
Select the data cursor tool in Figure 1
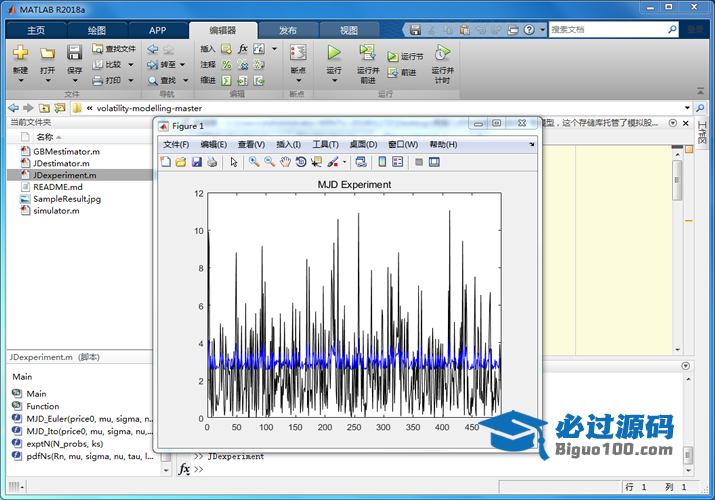(x=316, y=162)
